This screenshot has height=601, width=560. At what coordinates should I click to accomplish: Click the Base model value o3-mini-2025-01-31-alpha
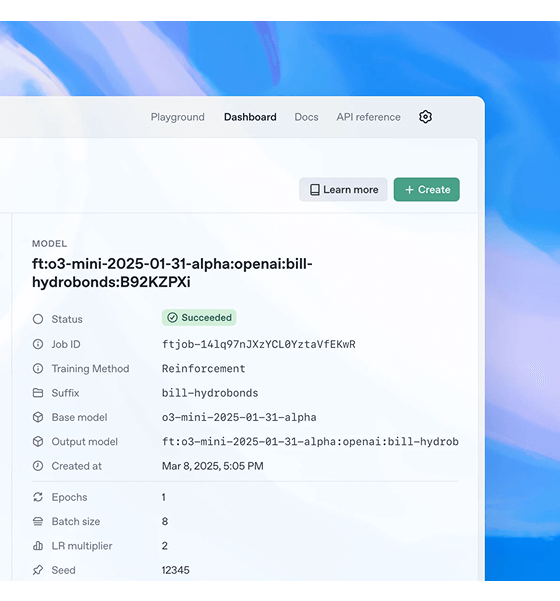[x=239, y=417]
